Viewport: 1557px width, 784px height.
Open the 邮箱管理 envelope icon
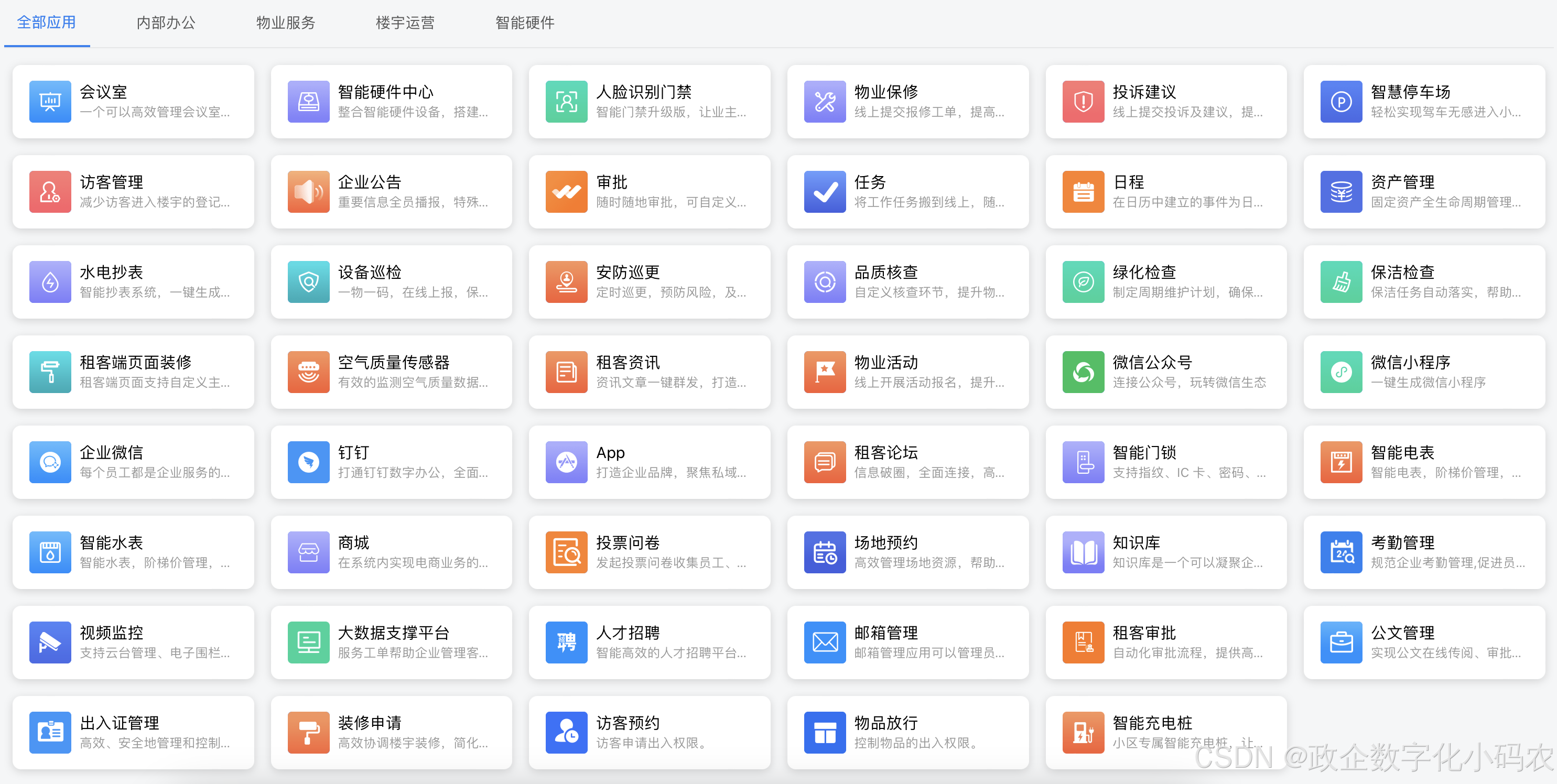coord(825,642)
